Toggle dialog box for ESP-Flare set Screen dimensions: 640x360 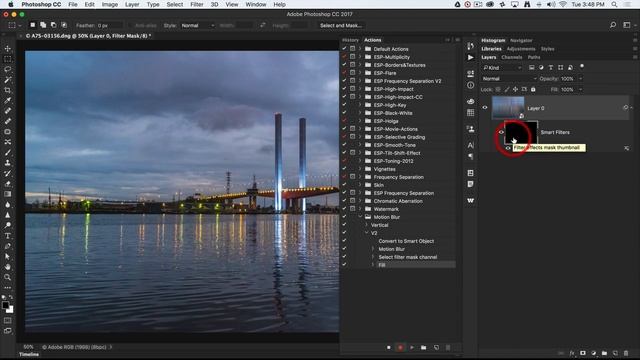tap(353, 73)
